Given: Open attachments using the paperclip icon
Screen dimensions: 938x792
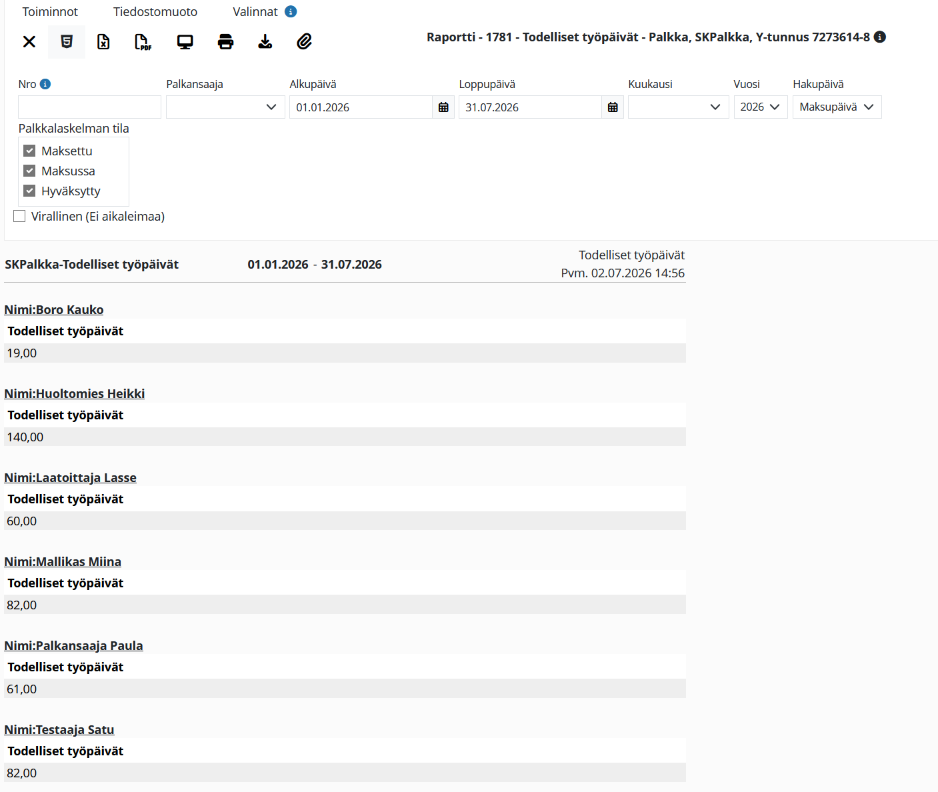Looking at the screenshot, I should click(304, 41).
